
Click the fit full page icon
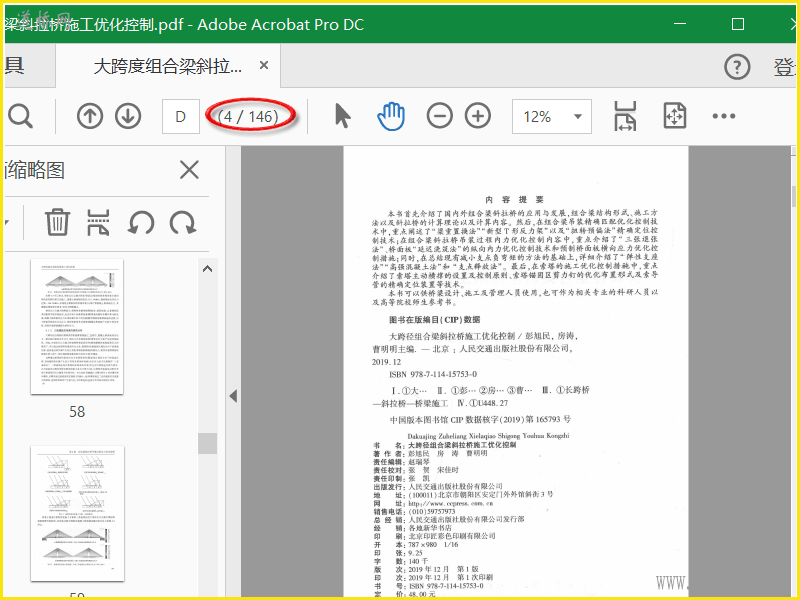674,116
